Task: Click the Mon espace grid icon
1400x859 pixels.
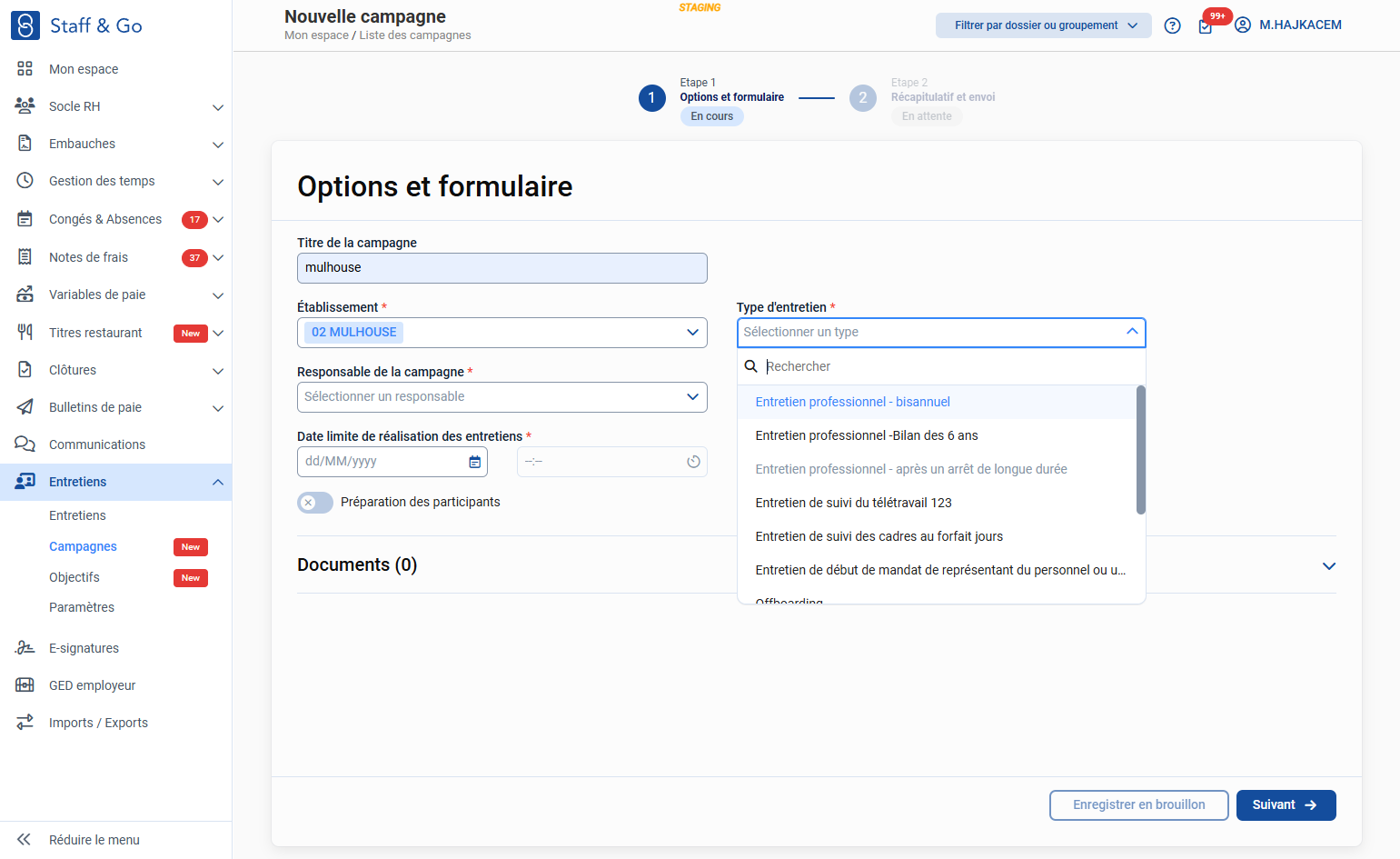Action: 25,69
